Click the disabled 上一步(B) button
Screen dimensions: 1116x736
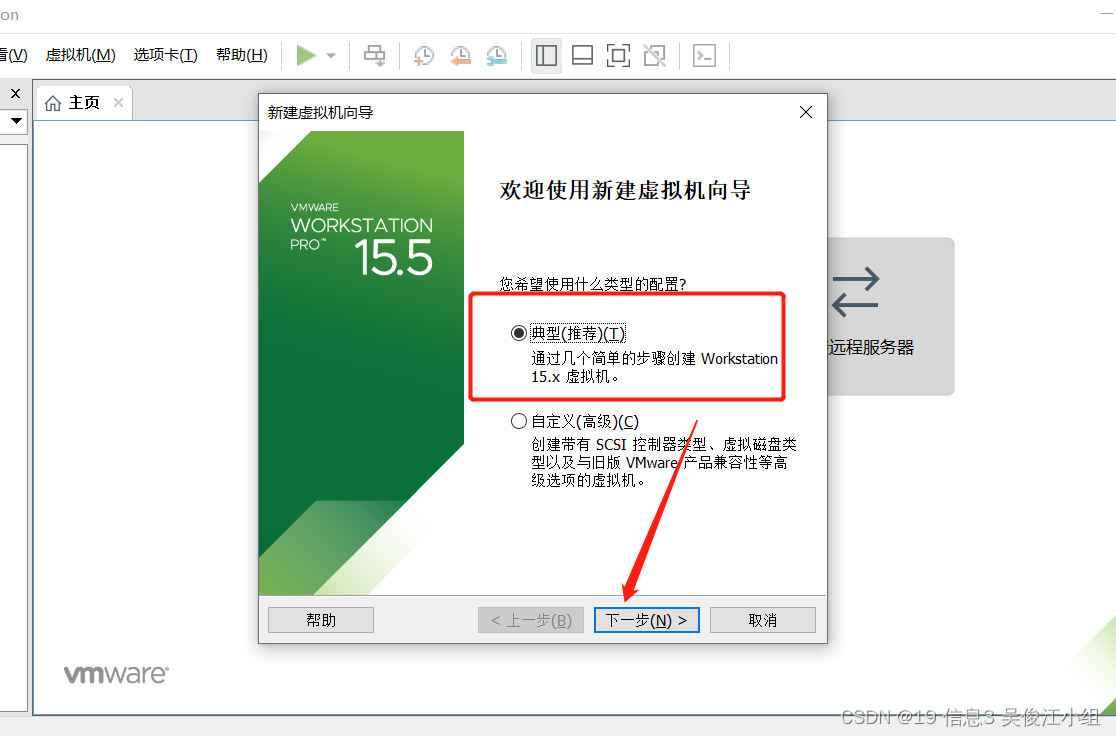[x=531, y=620]
